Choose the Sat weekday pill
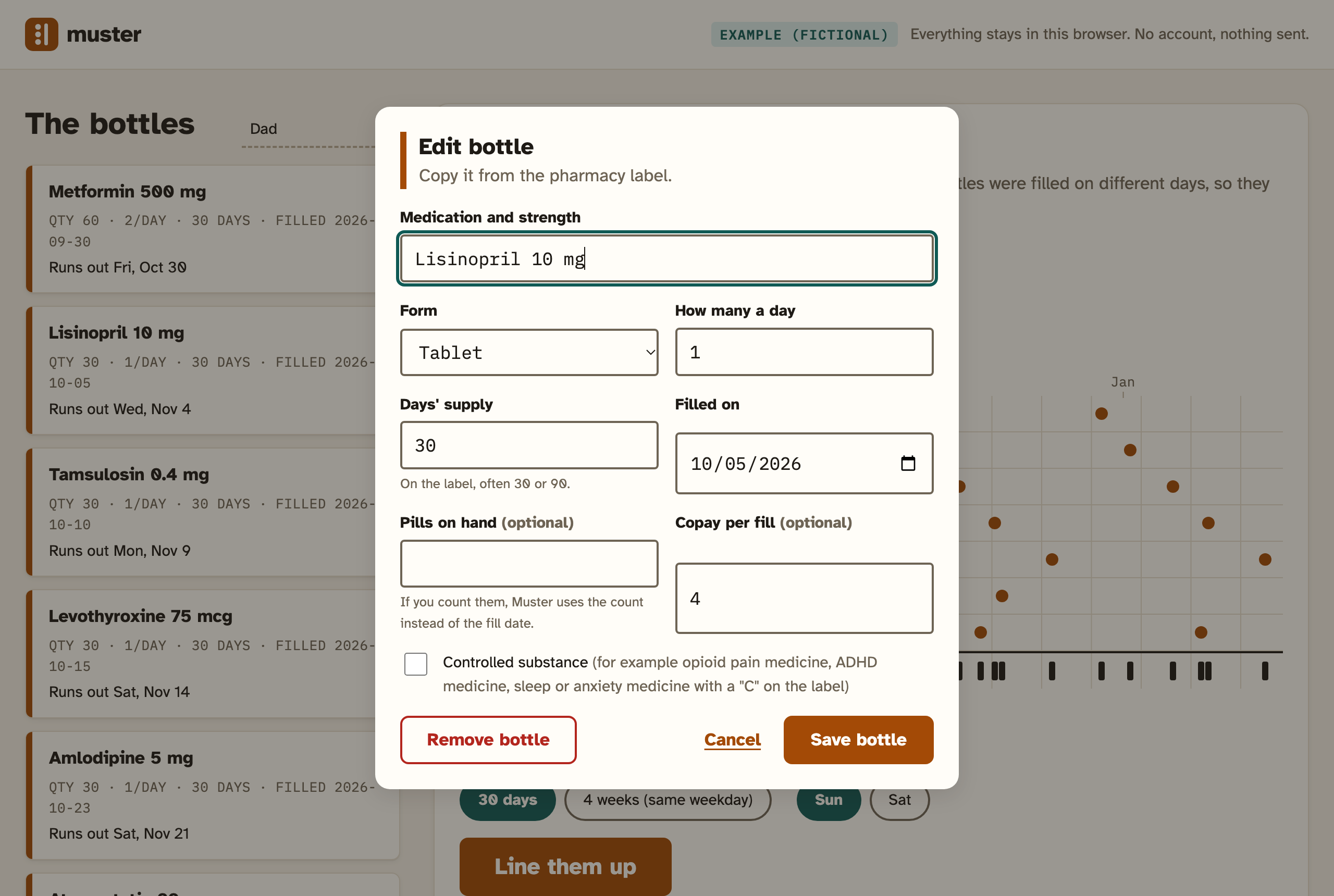The width and height of the screenshot is (1334, 896). (x=899, y=800)
